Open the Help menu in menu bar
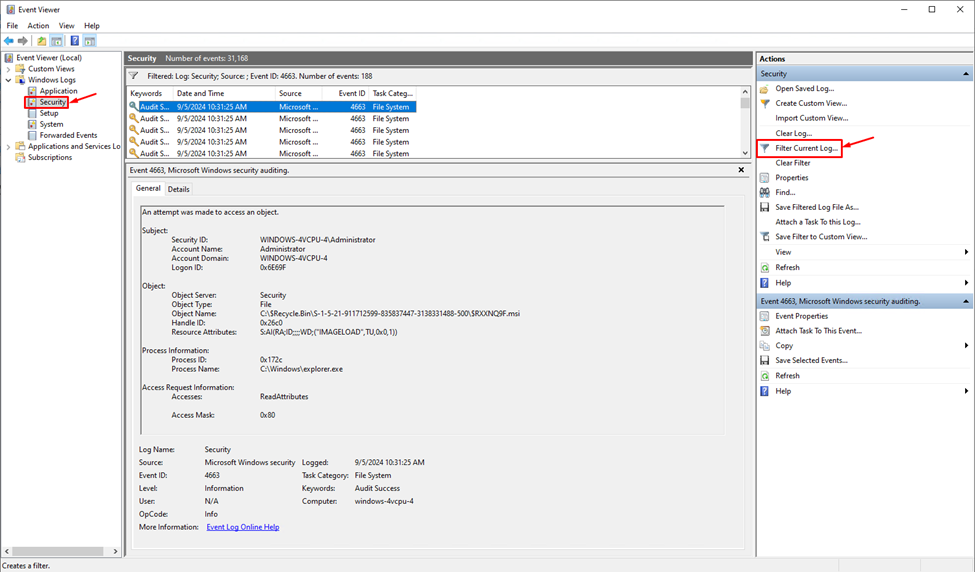 (x=92, y=25)
